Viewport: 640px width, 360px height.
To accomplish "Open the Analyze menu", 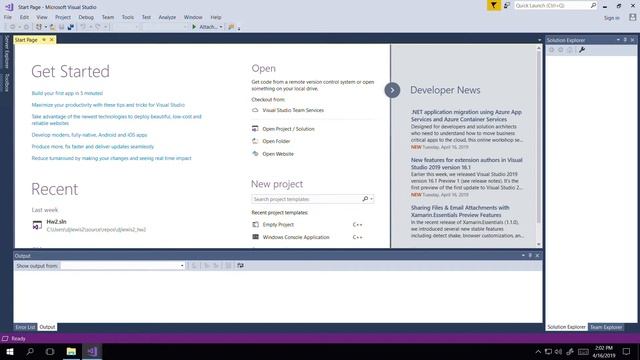I will coord(167,17).
